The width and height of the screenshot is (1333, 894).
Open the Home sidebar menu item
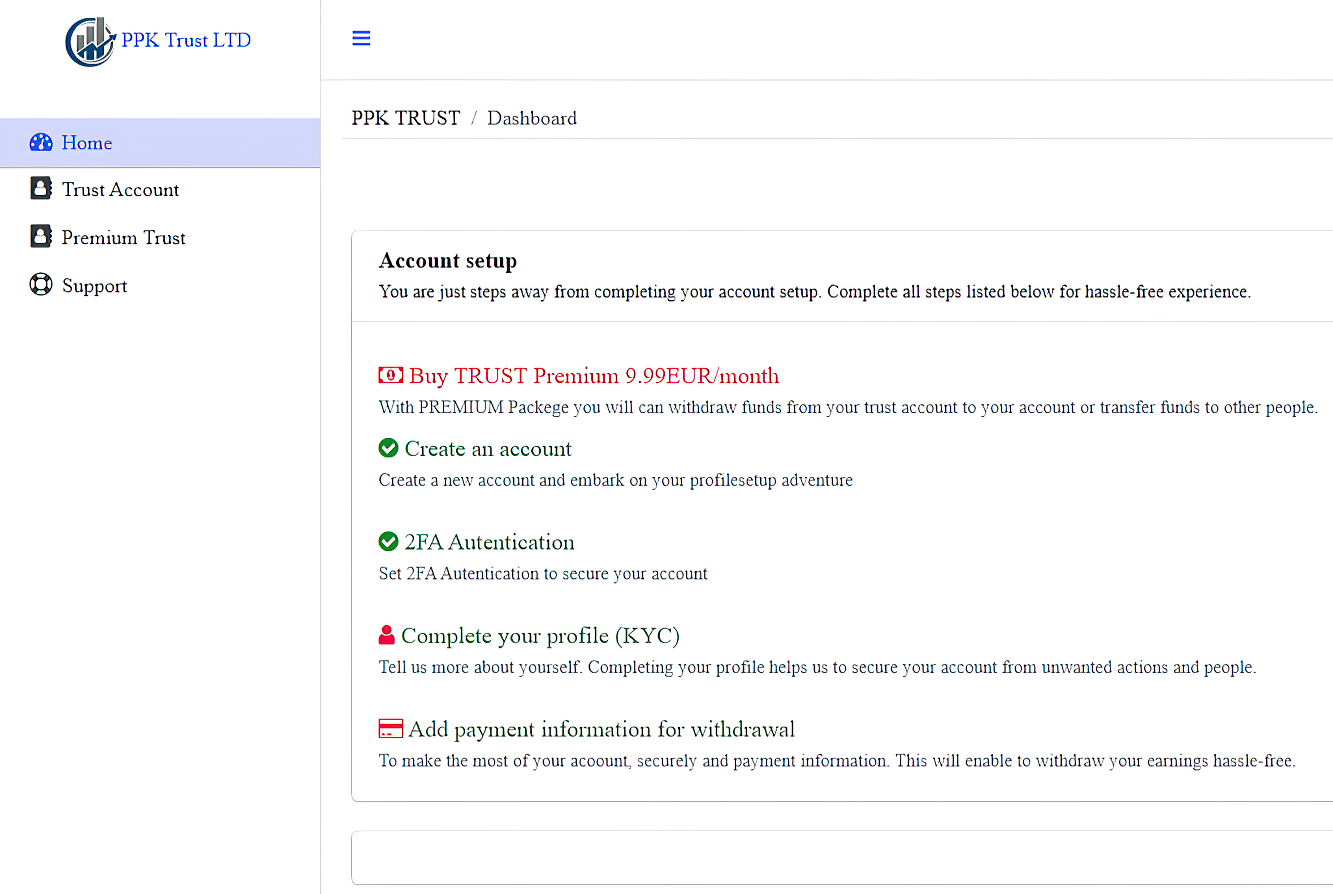[87, 143]
